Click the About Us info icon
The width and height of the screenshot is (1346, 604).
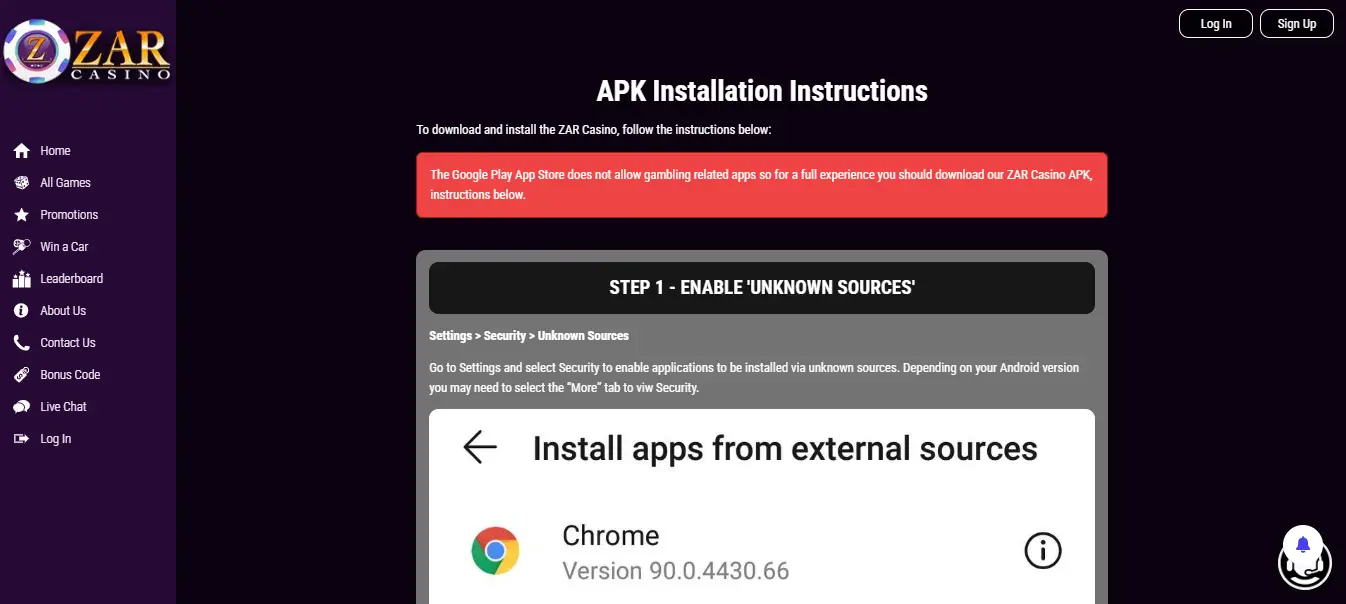[21, 311]
